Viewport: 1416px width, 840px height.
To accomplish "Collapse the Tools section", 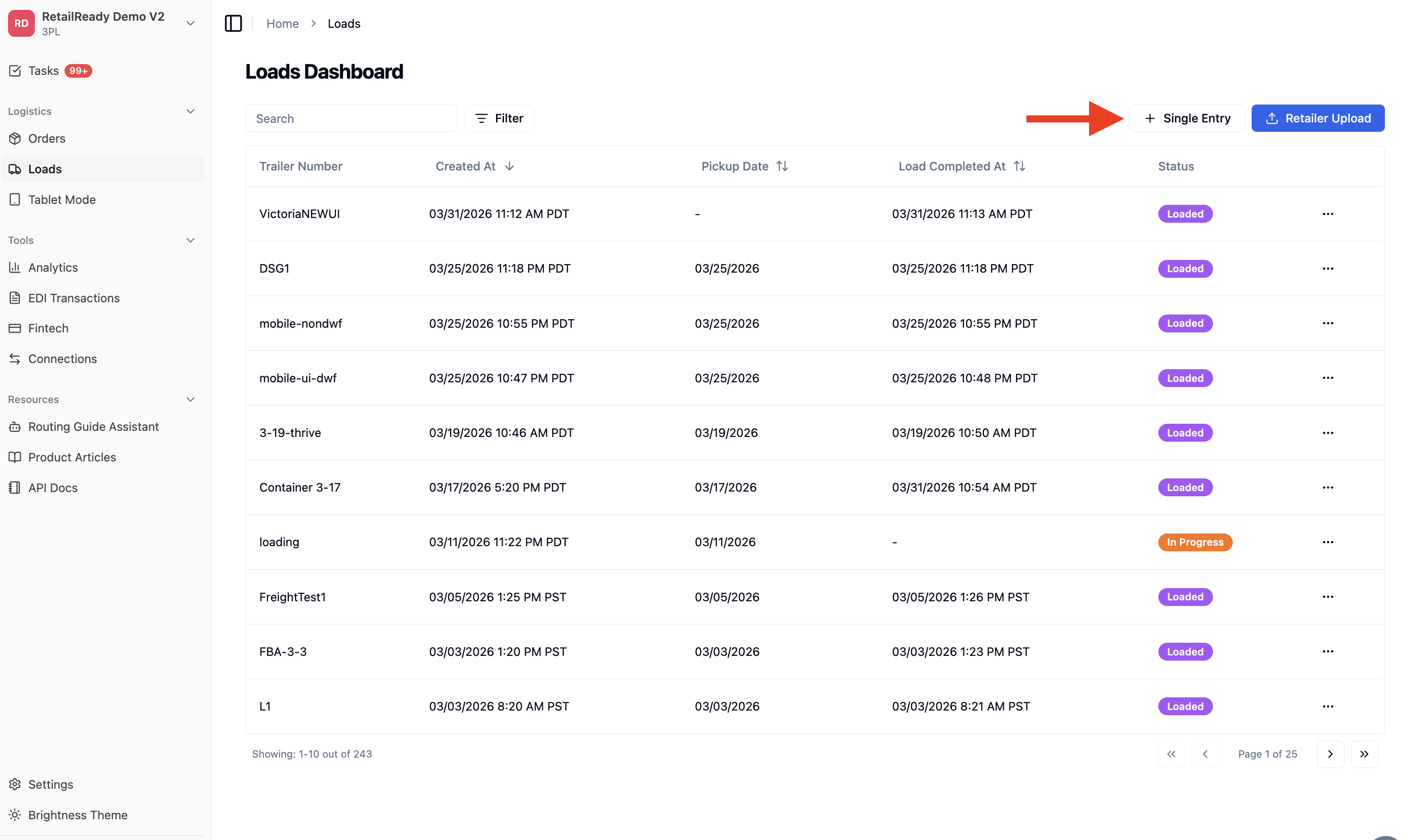I will [x=191, y=241].
